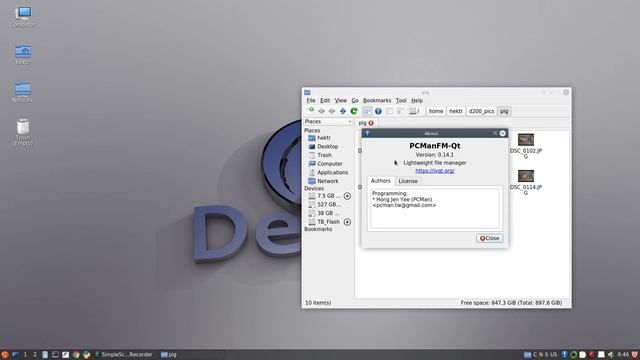Reload the folder with green refresh icon
Screen dimensions: 640x360
pos(354,111)
